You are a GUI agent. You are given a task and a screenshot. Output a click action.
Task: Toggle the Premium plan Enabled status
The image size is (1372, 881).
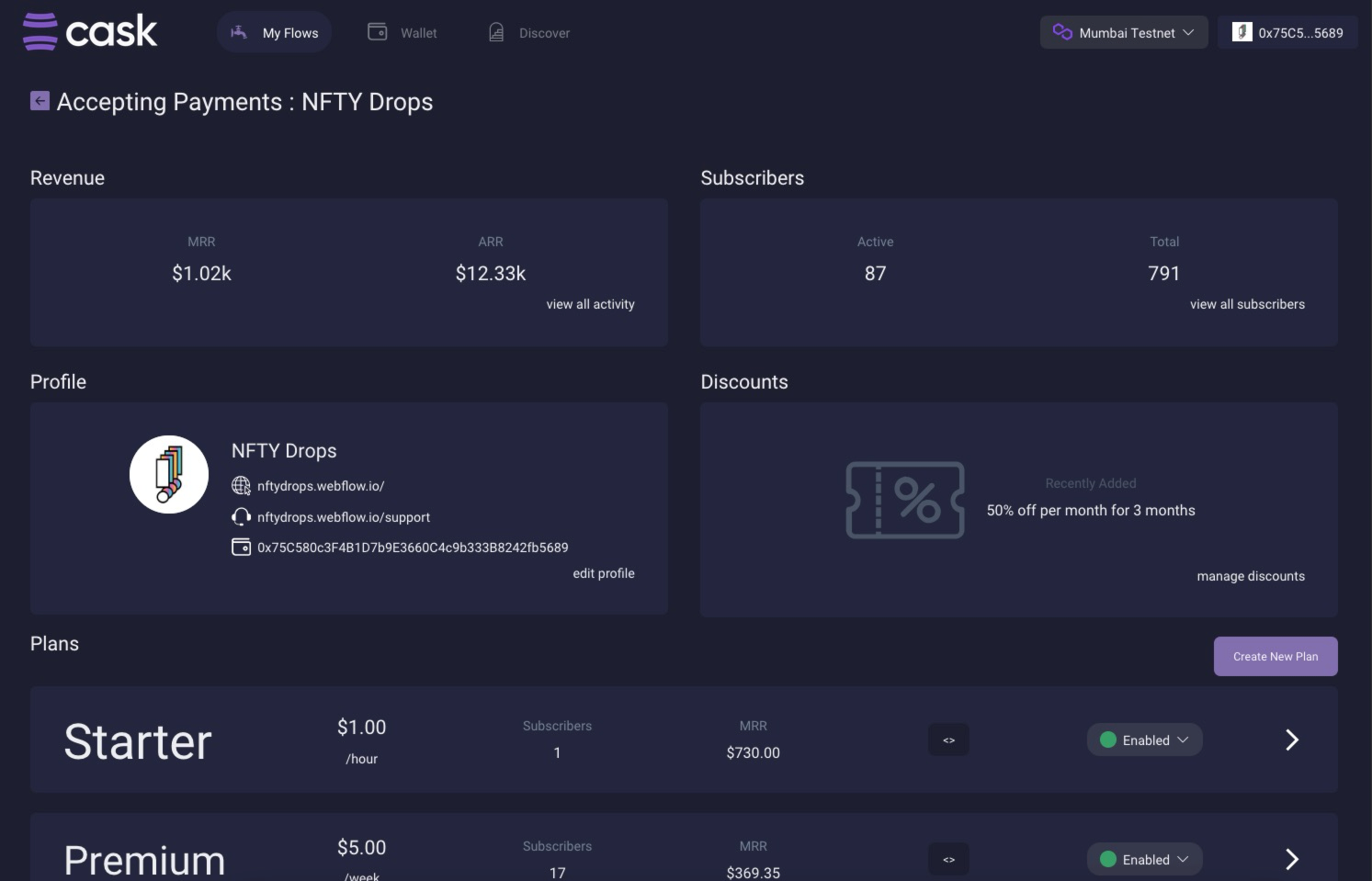tap(1145, 859)
